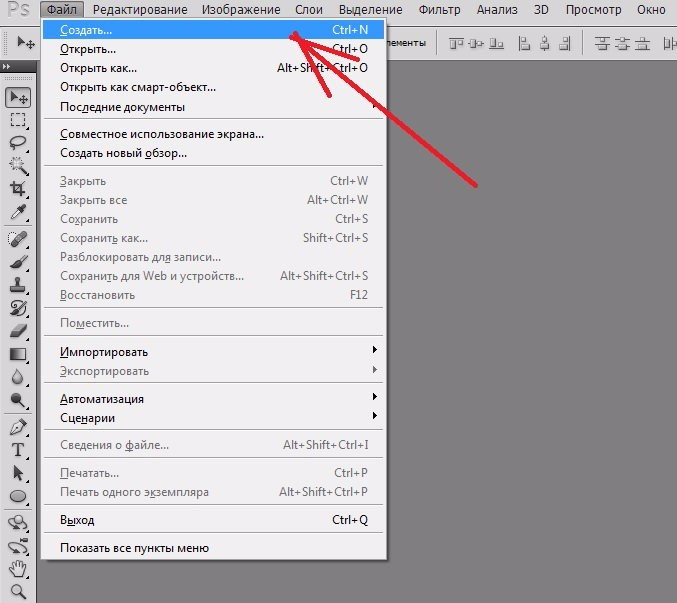Open the Слои menu

309,9
